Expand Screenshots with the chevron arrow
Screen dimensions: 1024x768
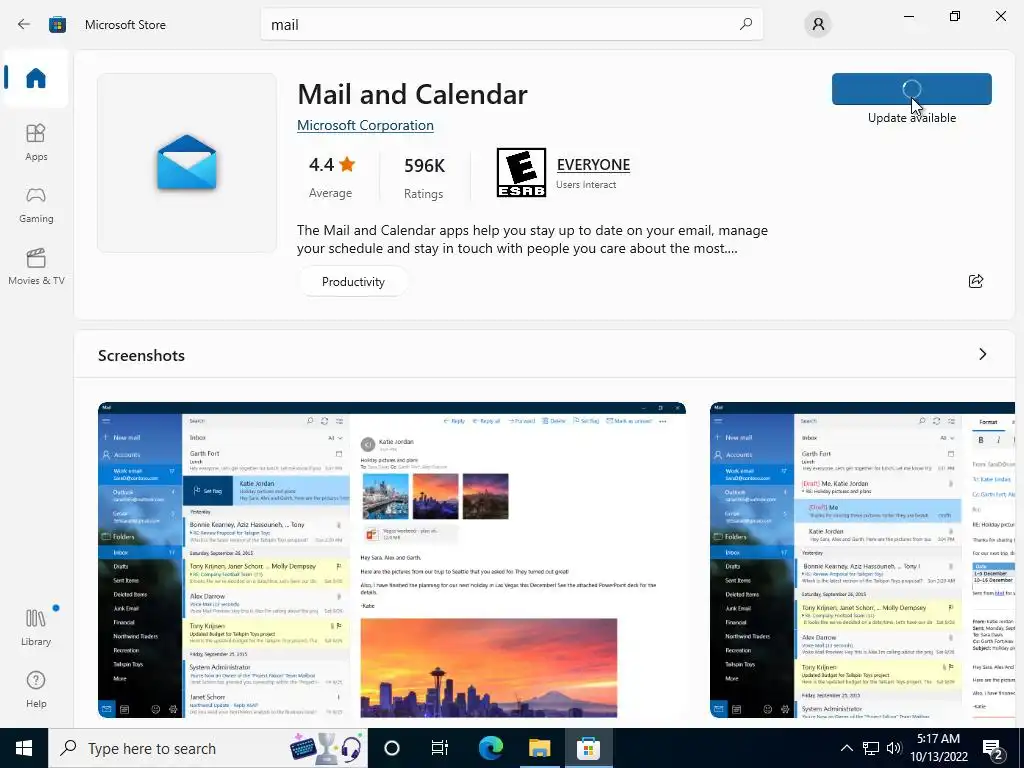click(x=982, y=354)
